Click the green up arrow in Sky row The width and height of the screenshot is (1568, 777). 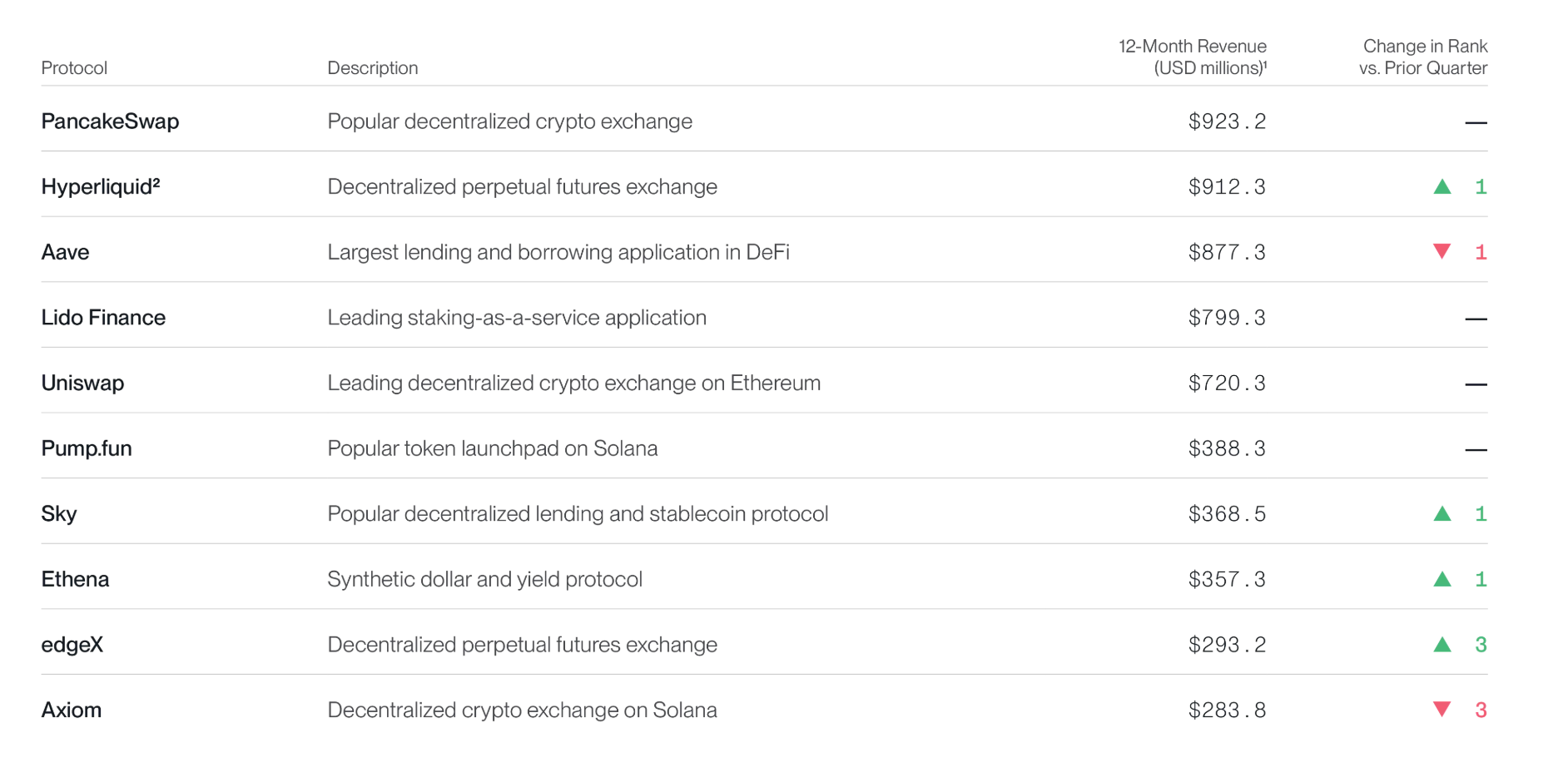pos(1442,513)
